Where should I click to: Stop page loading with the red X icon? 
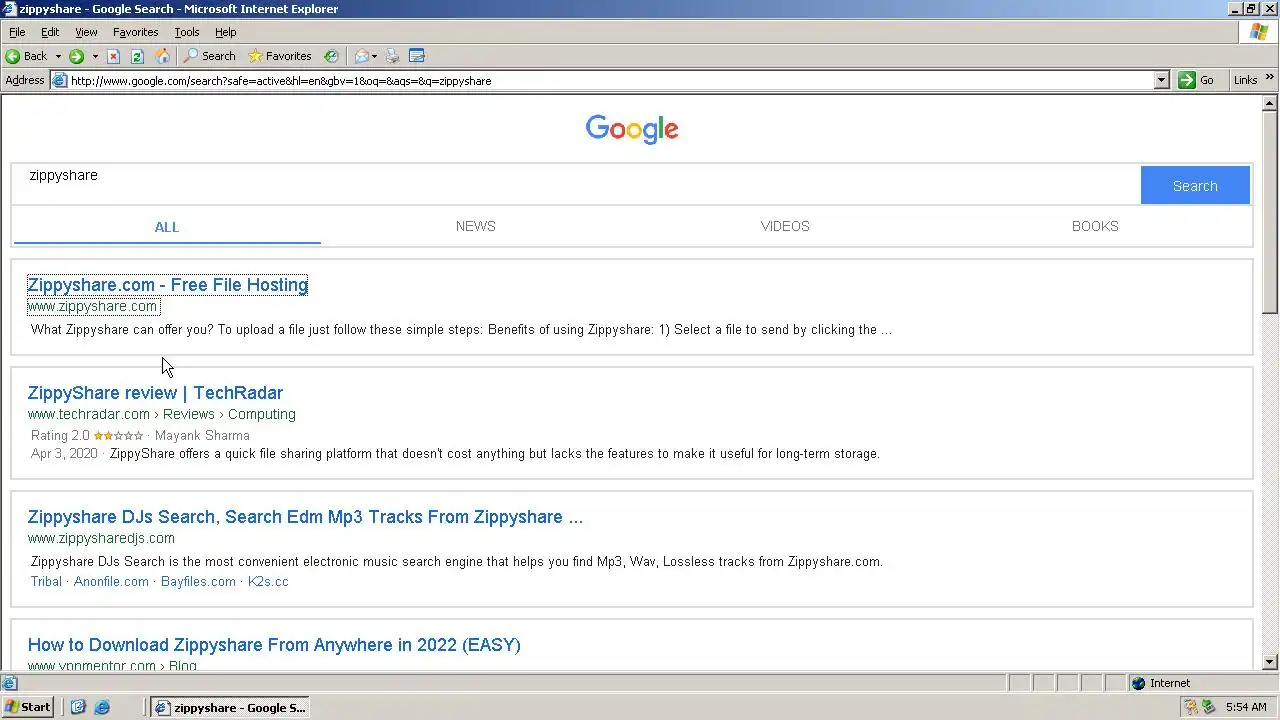114,56
